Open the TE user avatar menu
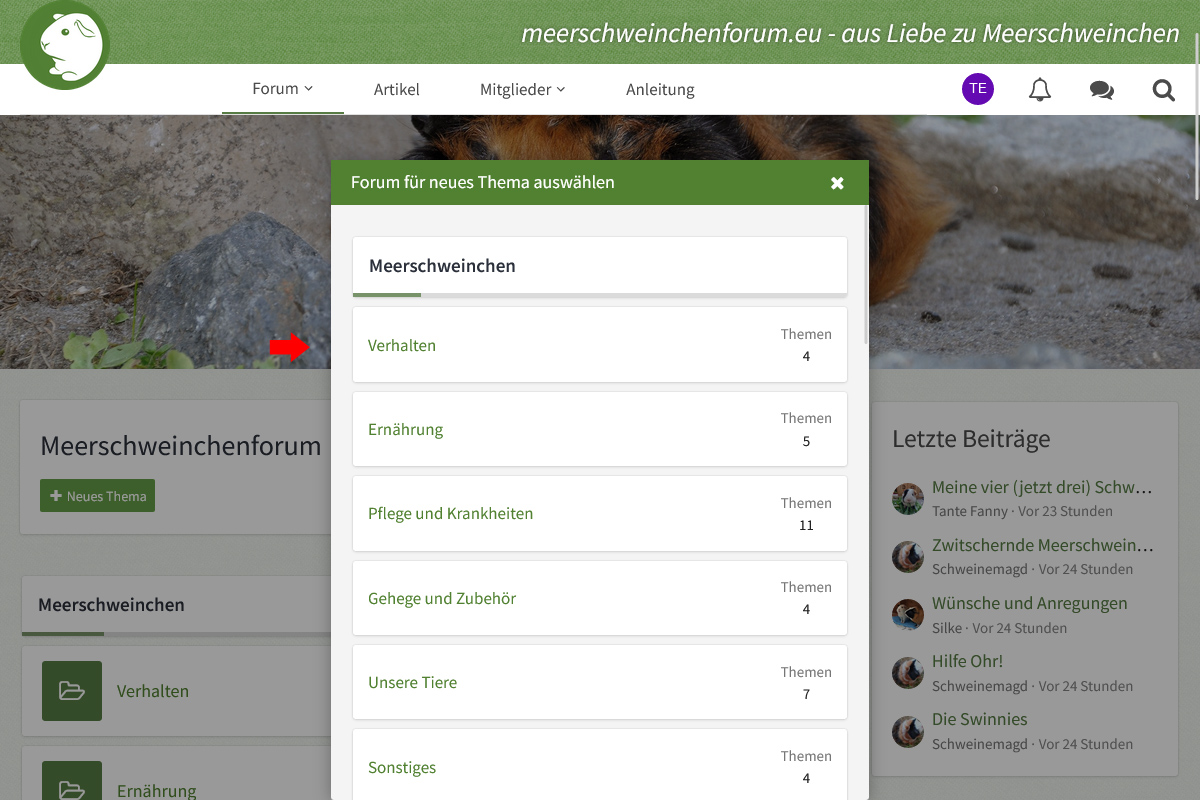Image resolution: width=1200 pixels, height=800 pixels. [x=978, y=89]
